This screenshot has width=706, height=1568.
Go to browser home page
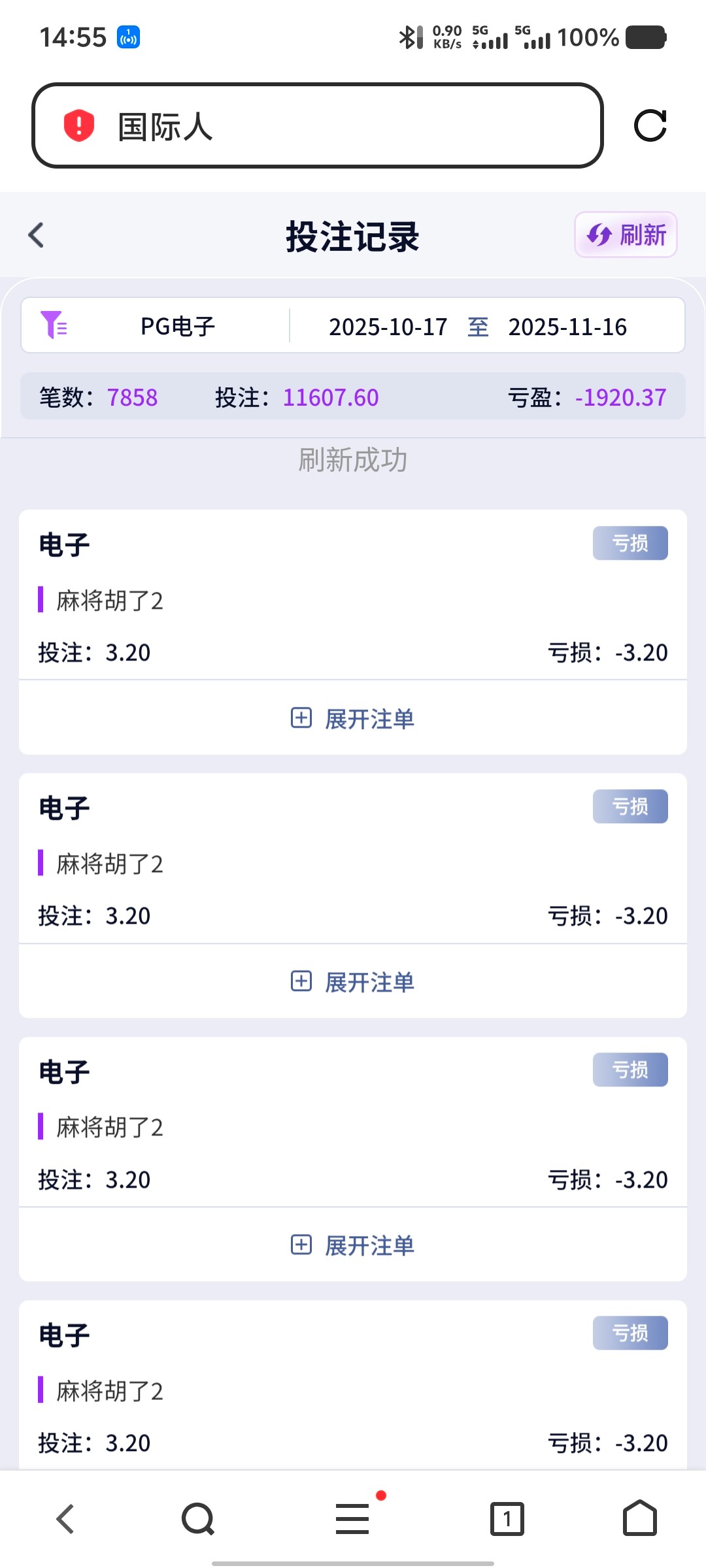click(x=639, y=1518)
